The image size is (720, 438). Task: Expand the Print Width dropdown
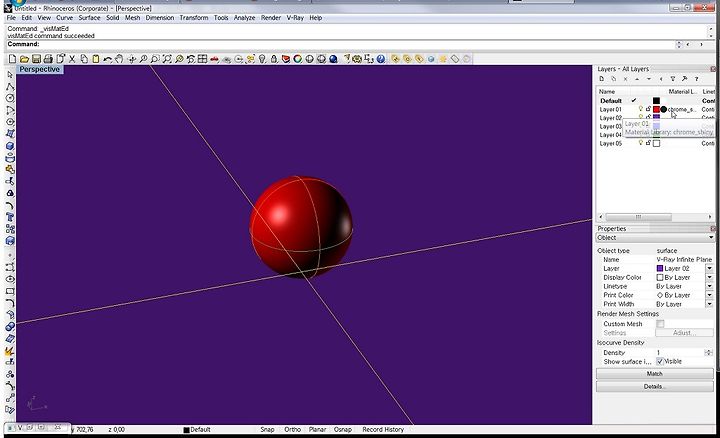709,304
